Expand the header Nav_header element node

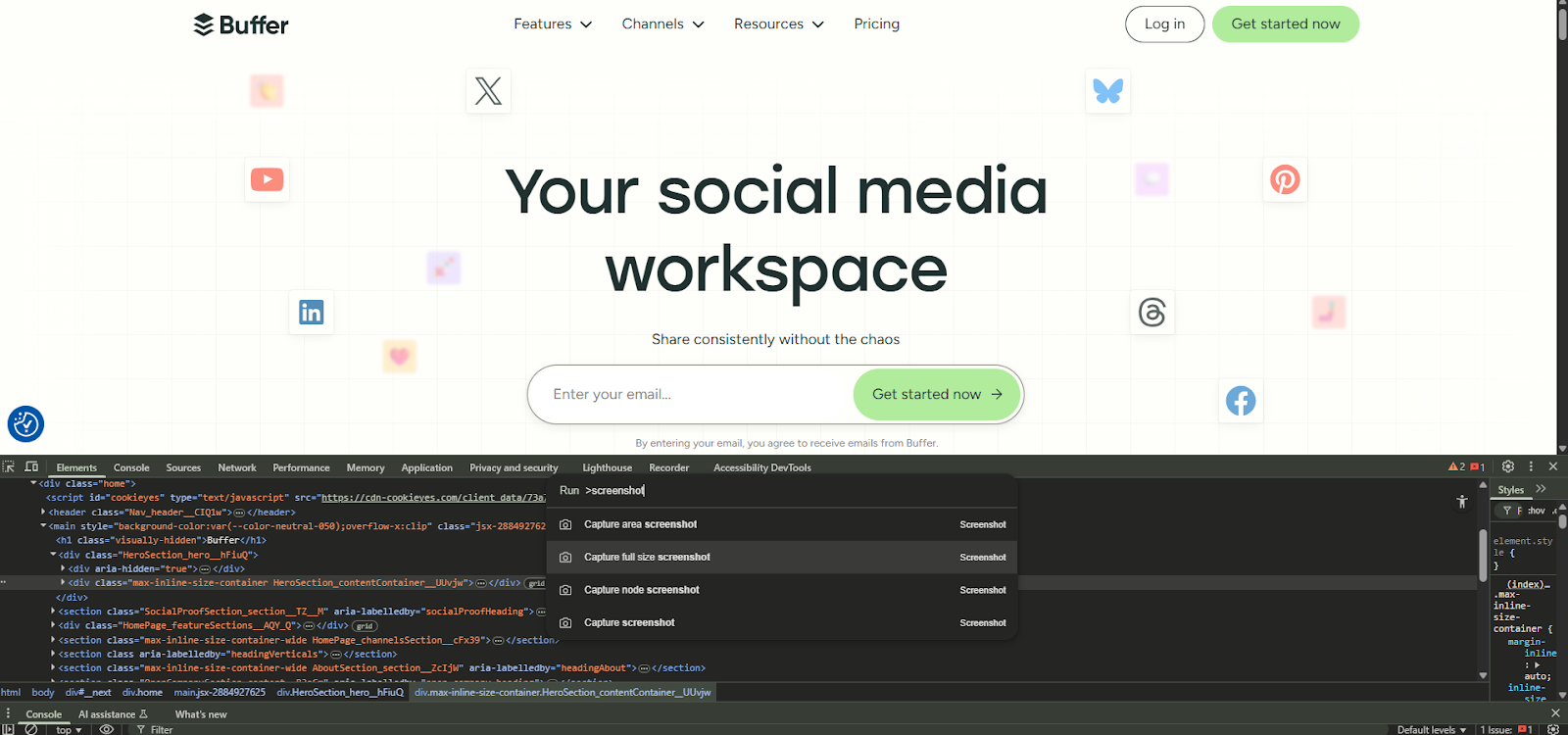tap(43, 512)
